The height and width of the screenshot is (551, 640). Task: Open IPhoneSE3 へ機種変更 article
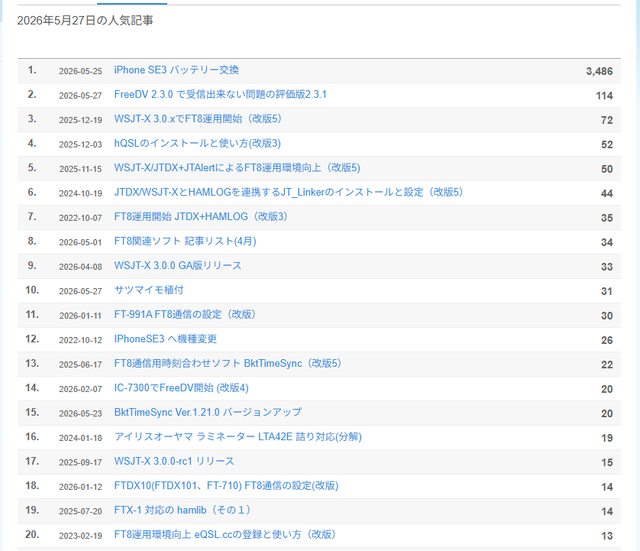point(165,339)
